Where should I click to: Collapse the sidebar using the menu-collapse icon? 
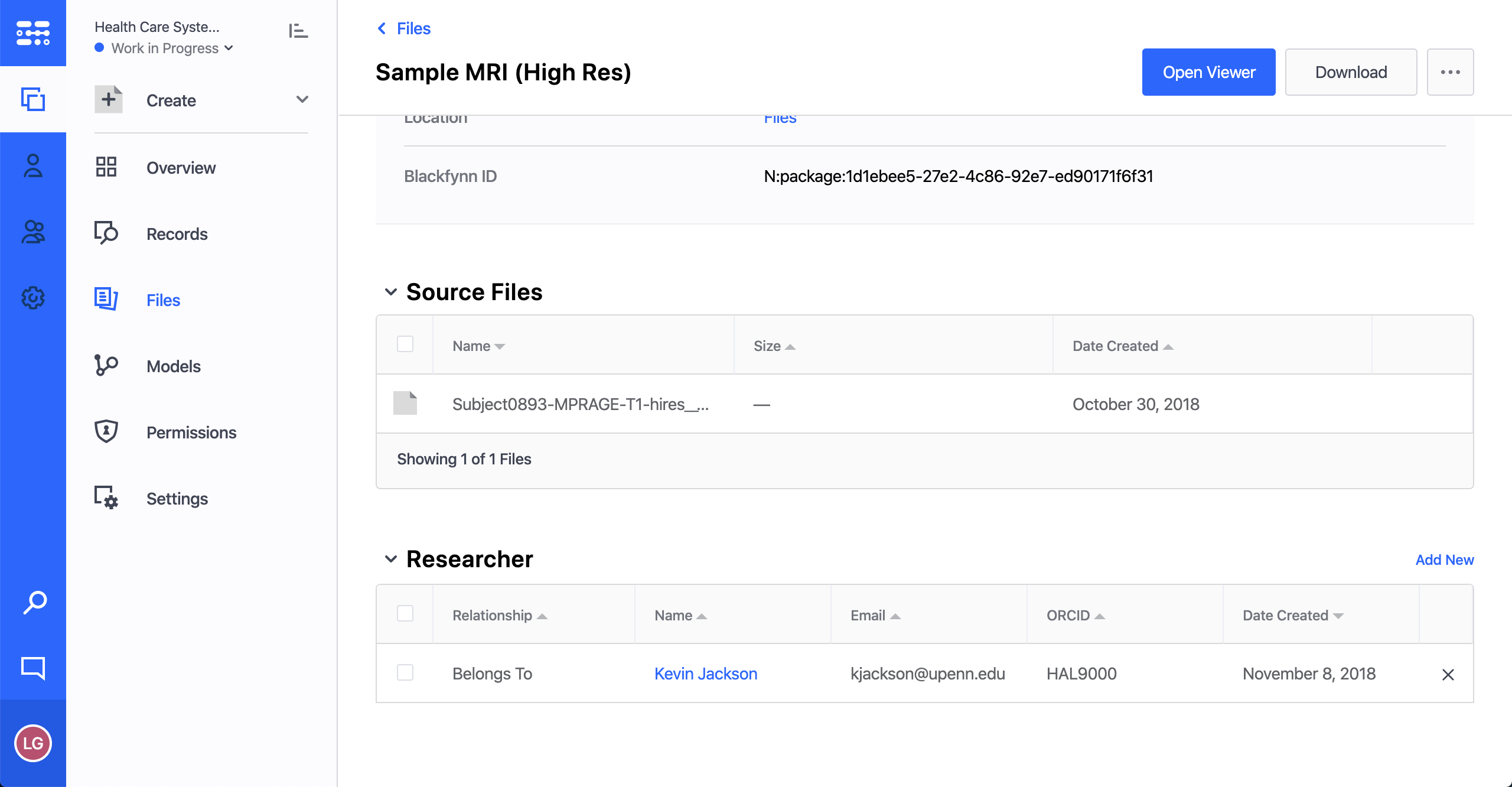coord(298,31)
